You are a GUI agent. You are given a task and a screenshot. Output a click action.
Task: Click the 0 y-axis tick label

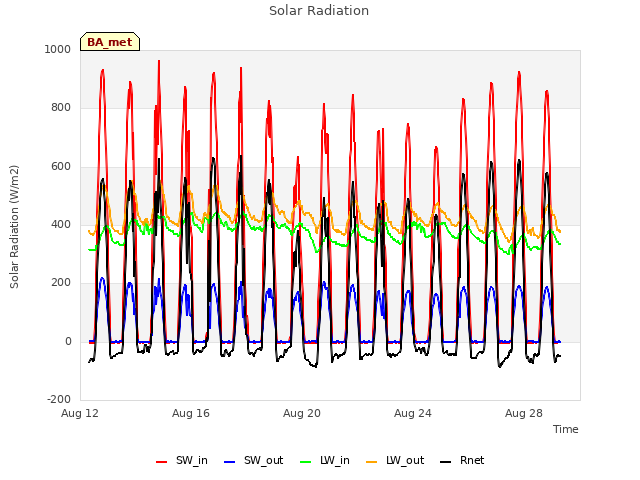[68, 341]
